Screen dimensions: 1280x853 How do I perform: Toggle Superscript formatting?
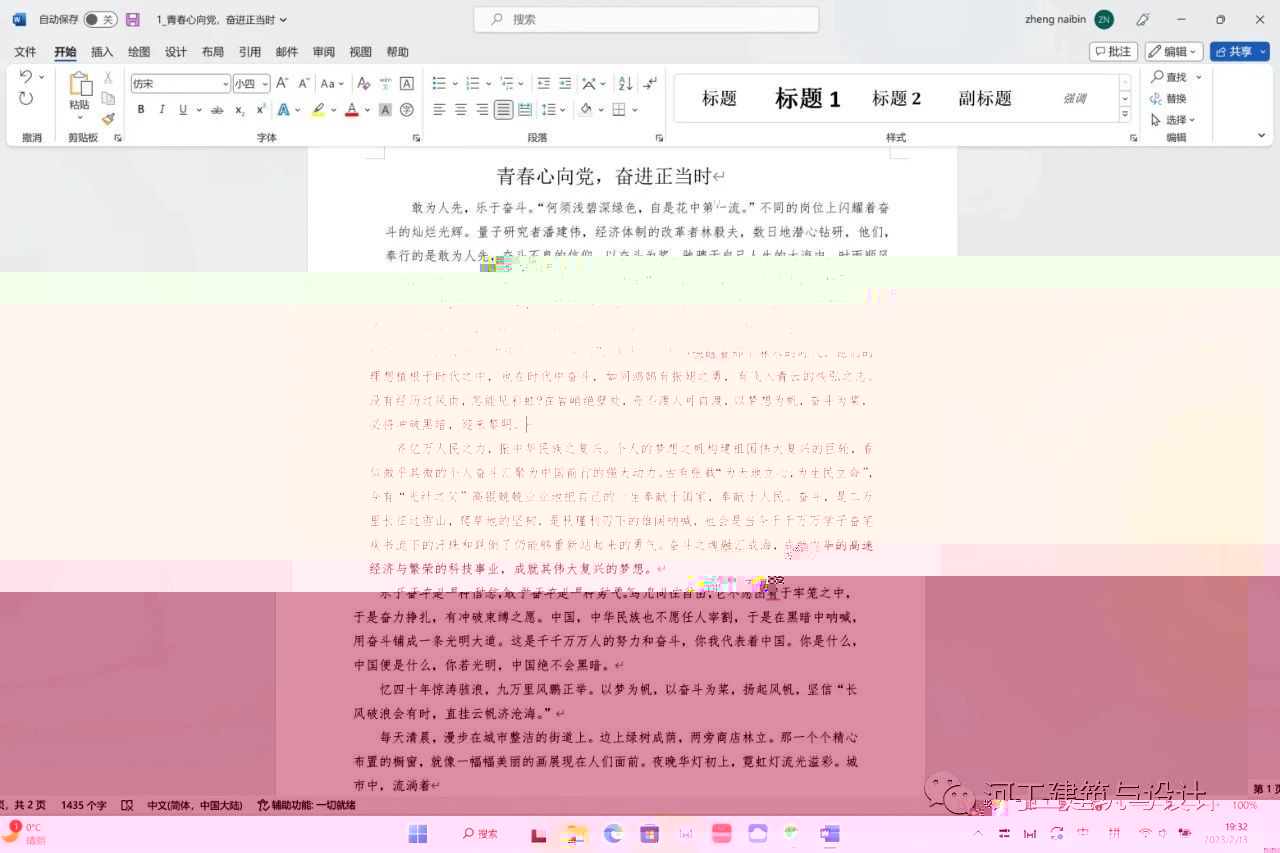[x=261, y=110]
